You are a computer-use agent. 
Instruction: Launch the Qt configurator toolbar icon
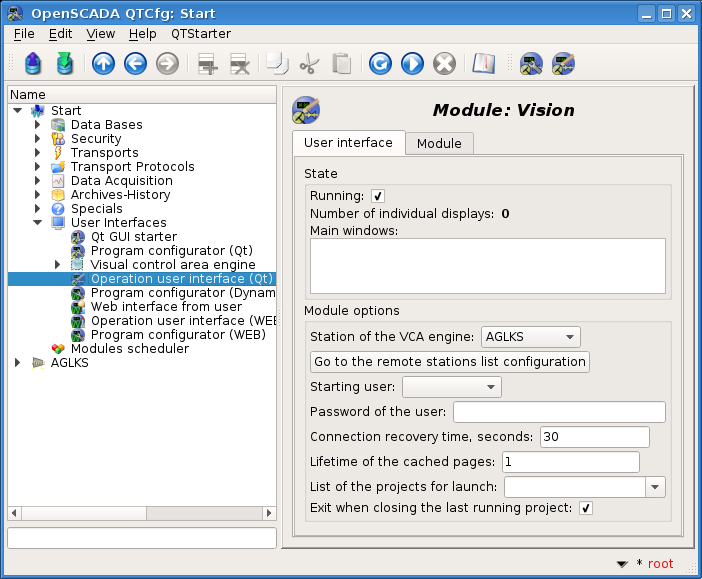tap(531, 64)
